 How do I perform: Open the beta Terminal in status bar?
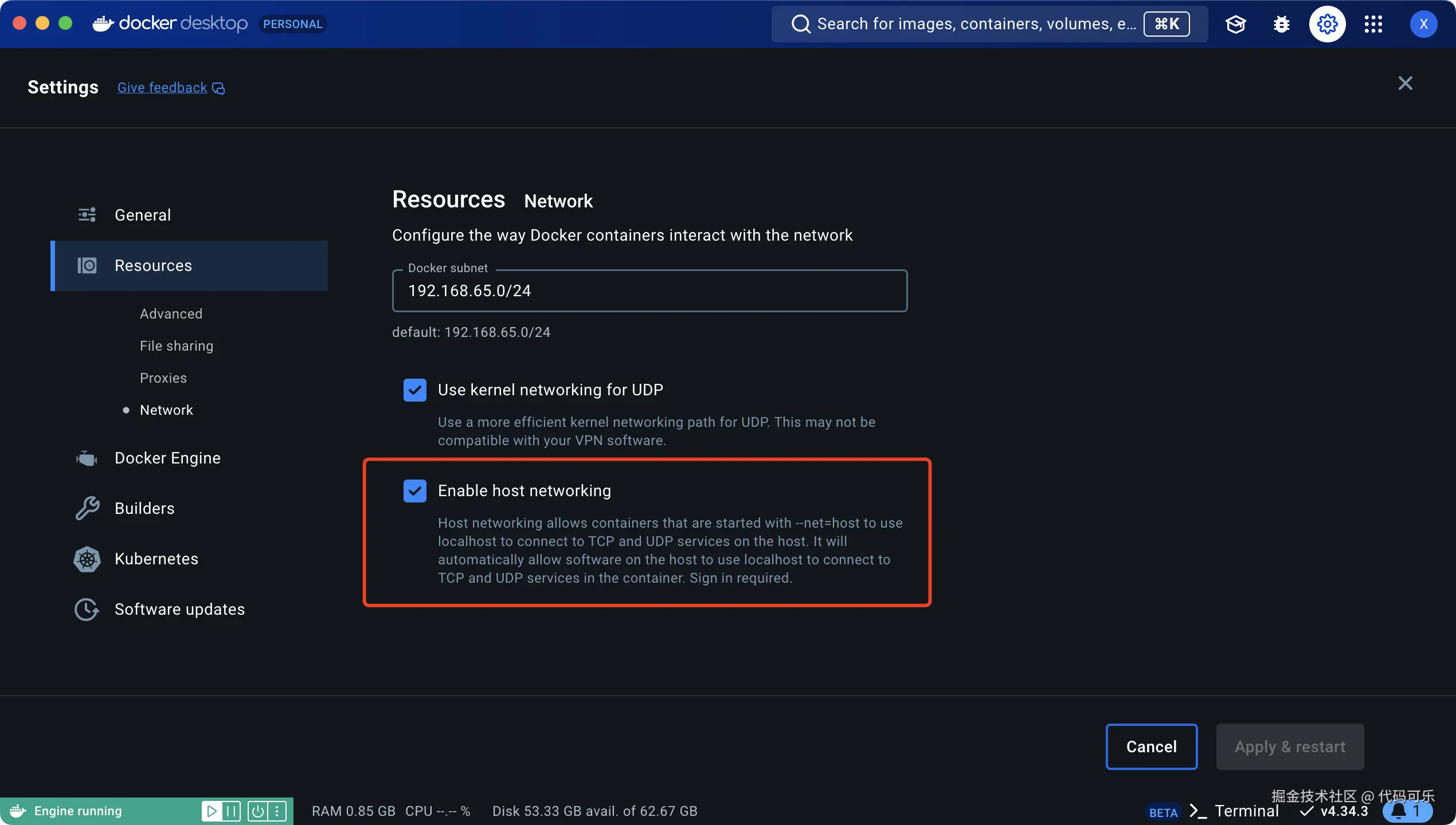(x=1246, y=811)
